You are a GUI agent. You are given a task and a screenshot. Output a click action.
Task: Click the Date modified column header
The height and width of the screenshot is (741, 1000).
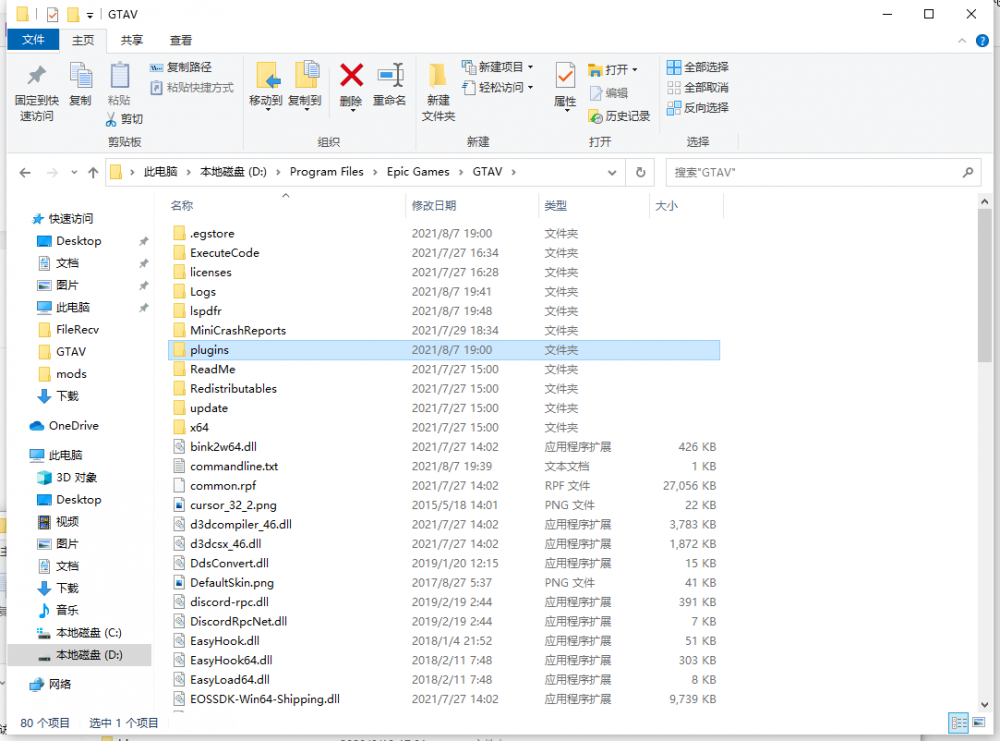point(472,205)
